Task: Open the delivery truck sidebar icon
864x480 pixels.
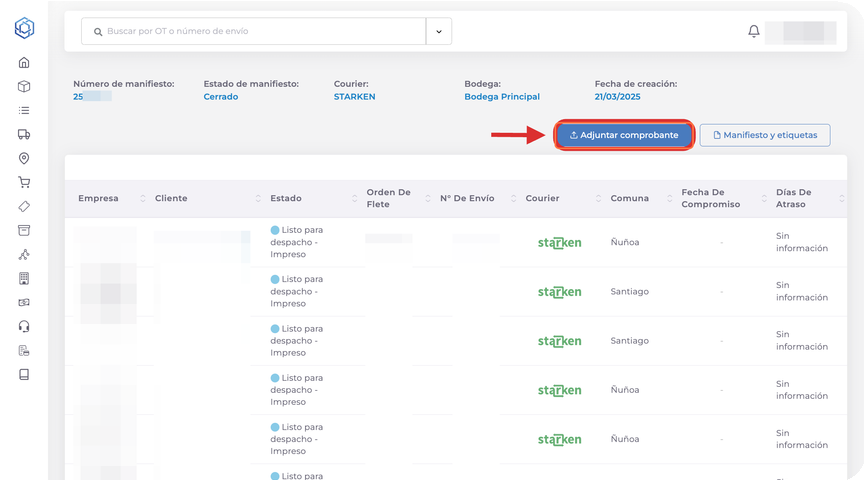Action: [x=24, y=134]
